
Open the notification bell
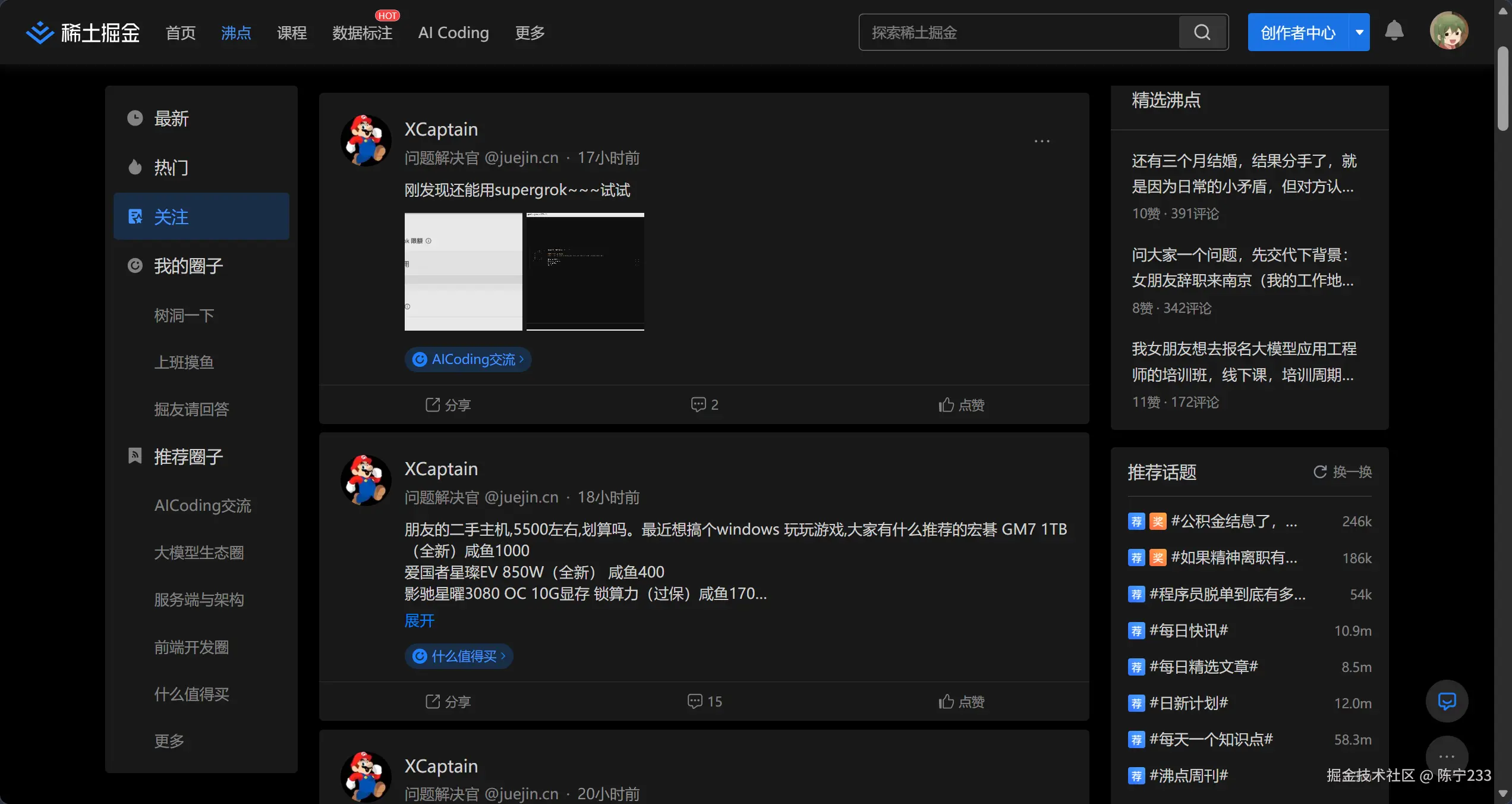1394,32
